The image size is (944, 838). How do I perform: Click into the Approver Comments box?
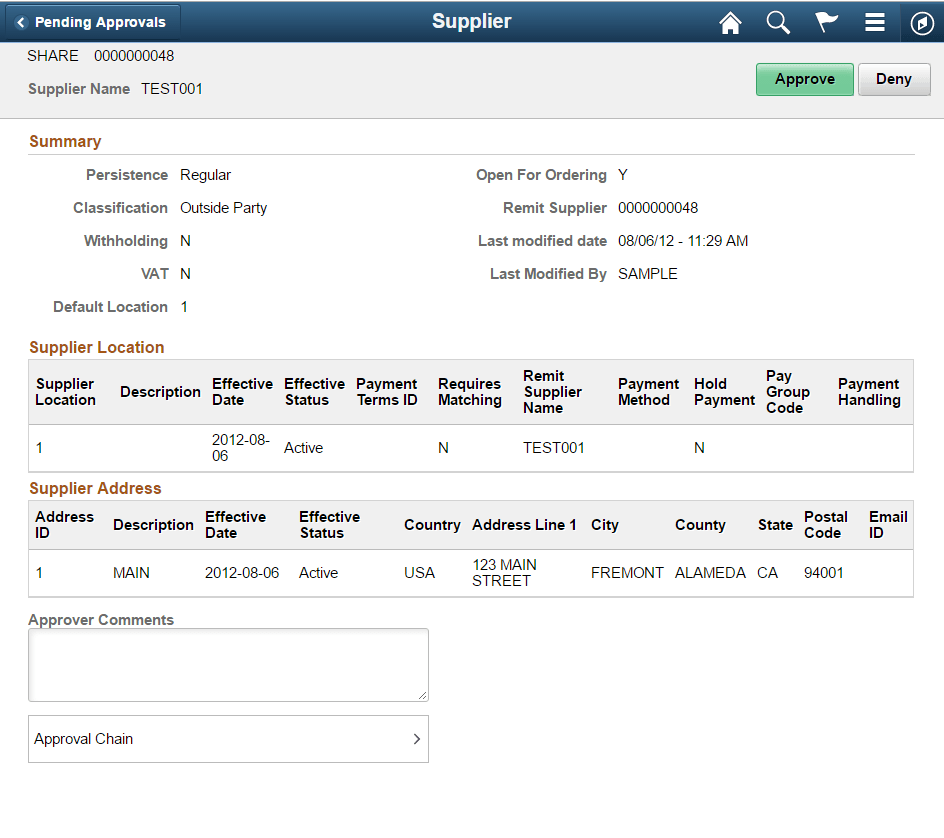click(228, 664)
